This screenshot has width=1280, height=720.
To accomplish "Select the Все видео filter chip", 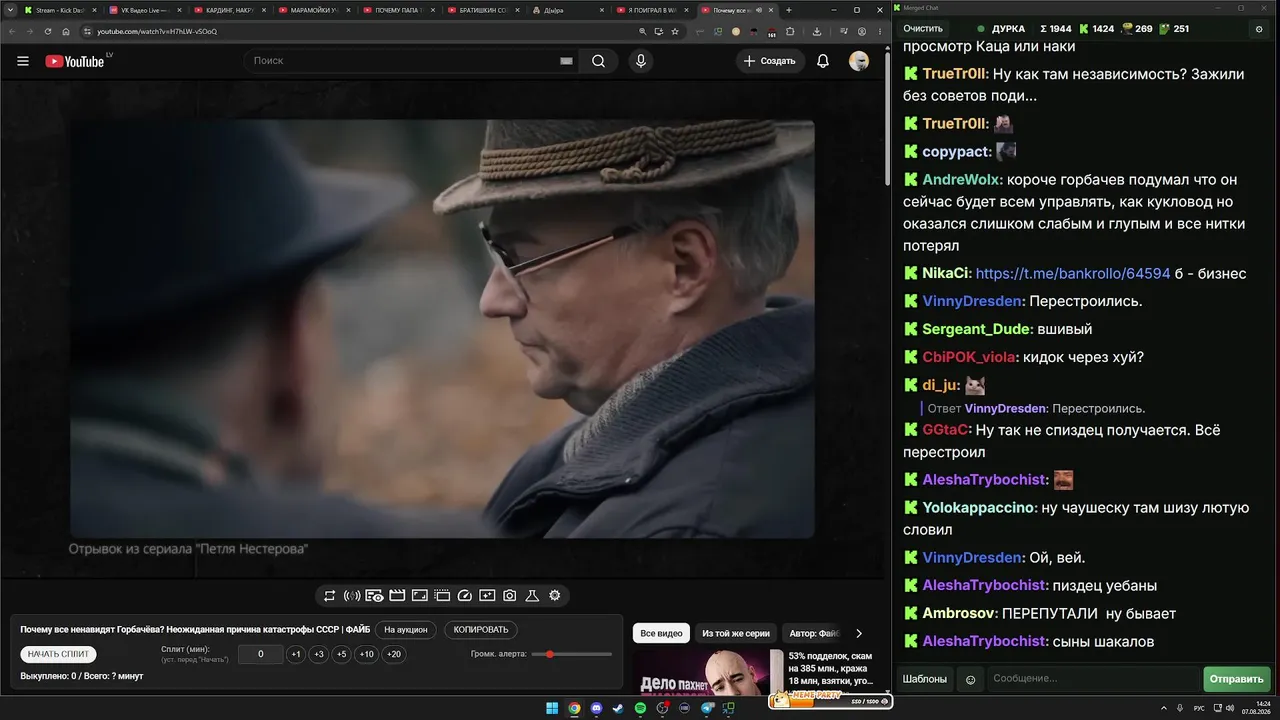I will 661,633.
